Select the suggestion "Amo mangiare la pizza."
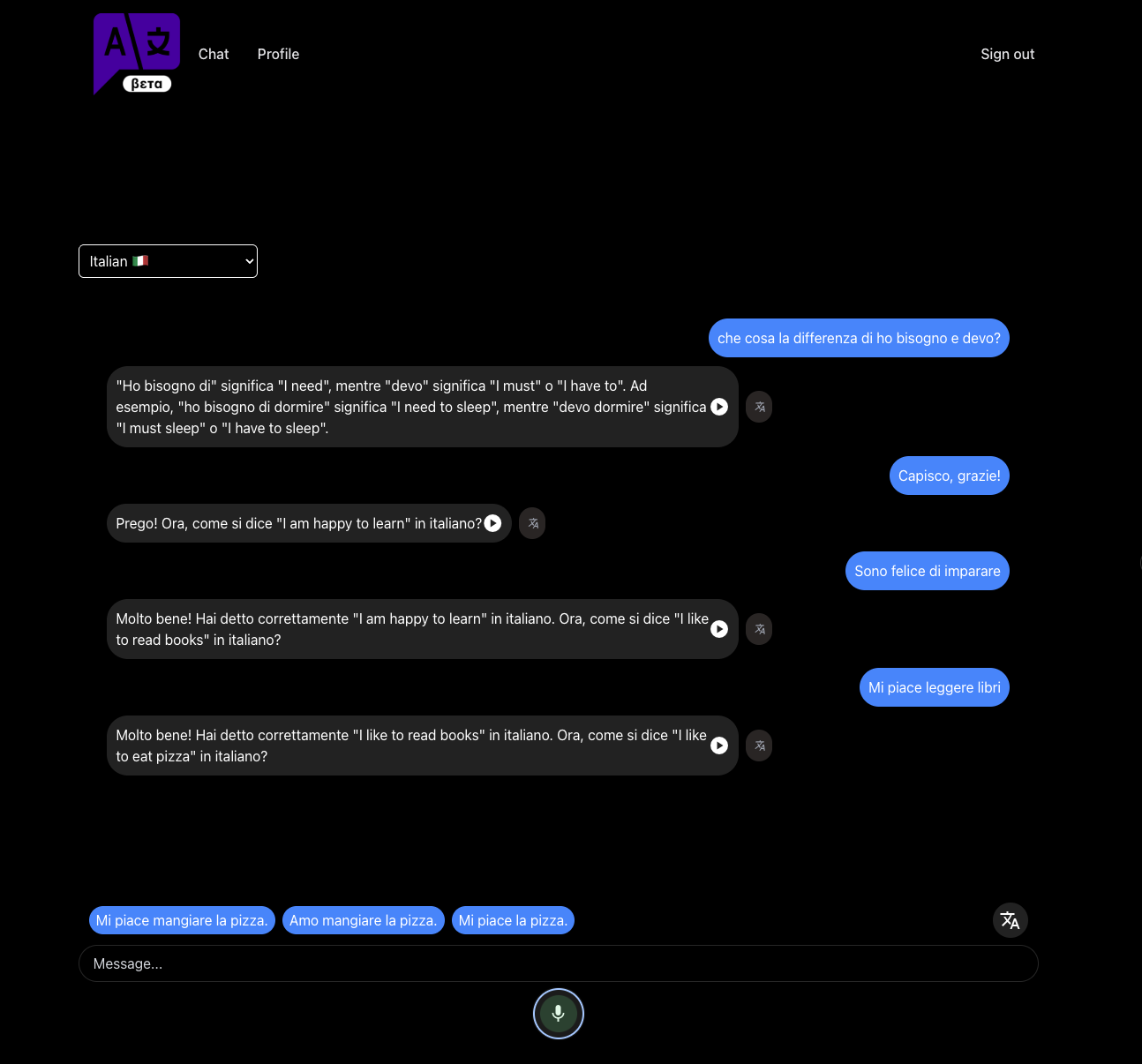 (x=363, y=920)
